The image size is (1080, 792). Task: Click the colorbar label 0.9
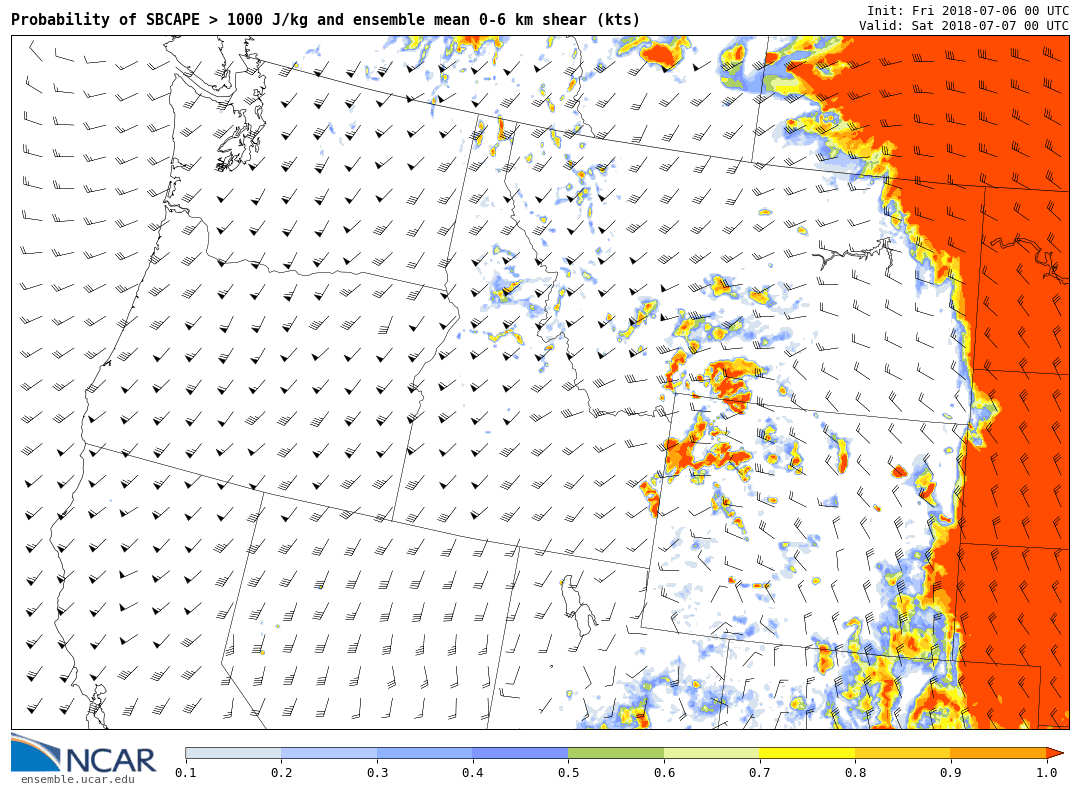point(951,773)
